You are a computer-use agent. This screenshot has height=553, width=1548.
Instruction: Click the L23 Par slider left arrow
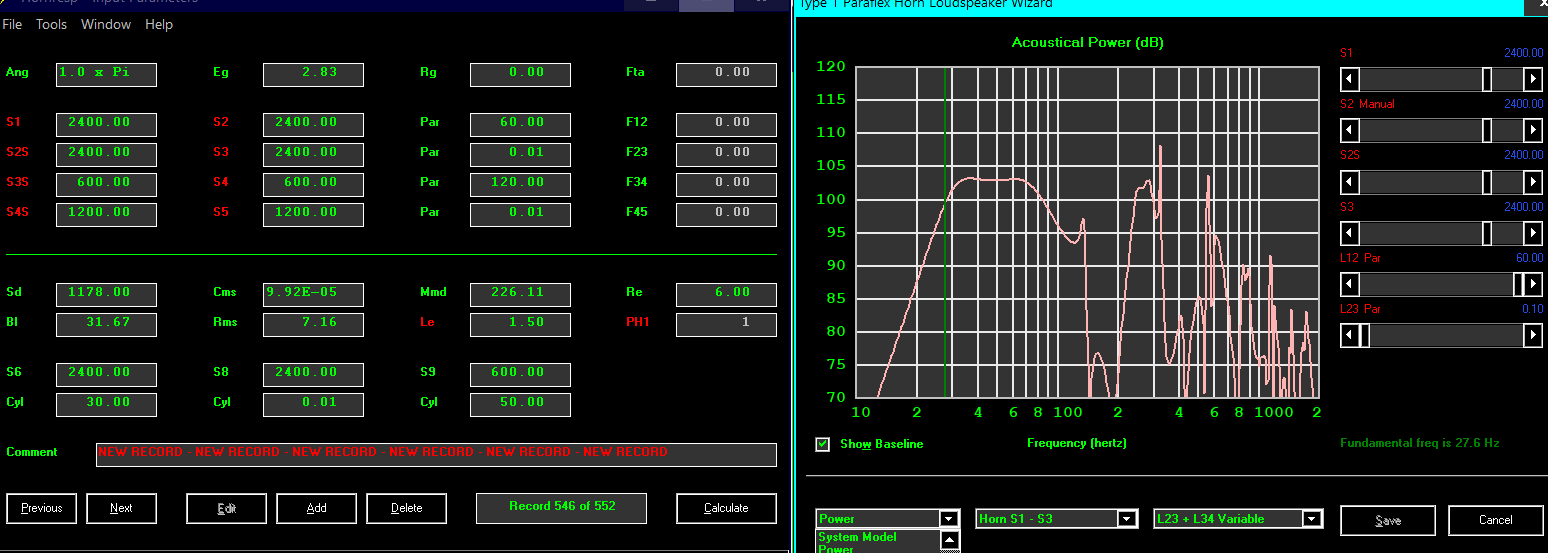tap(1350, 336)
